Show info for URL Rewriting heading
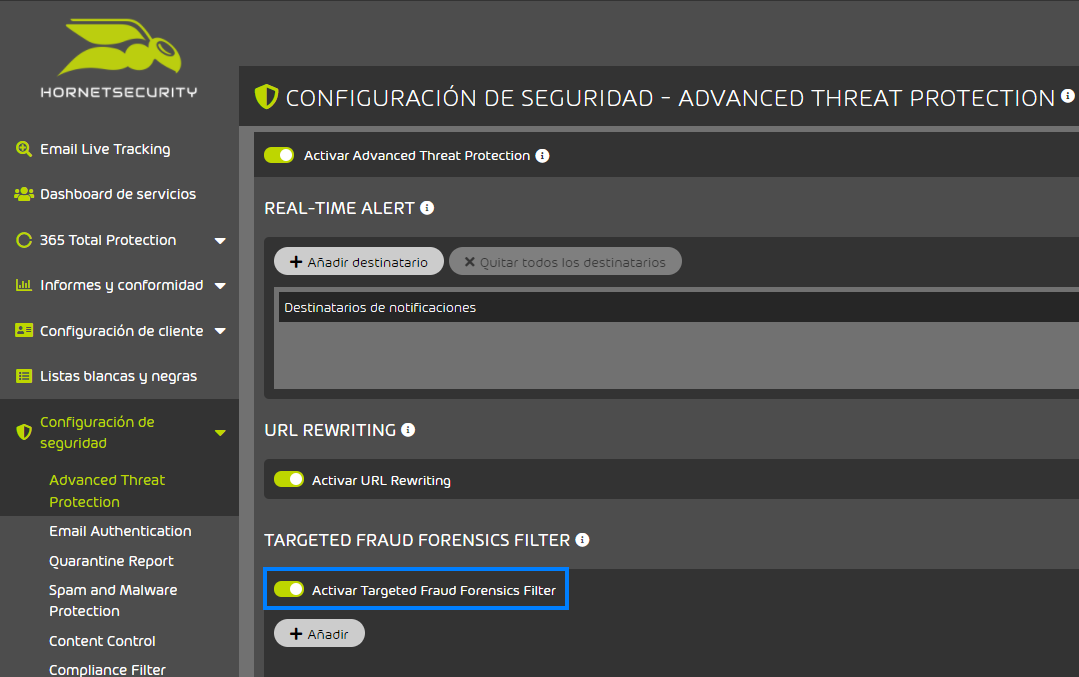This screenshot has width=1079, height=677. pyautogui.click(x=408, y=430)
